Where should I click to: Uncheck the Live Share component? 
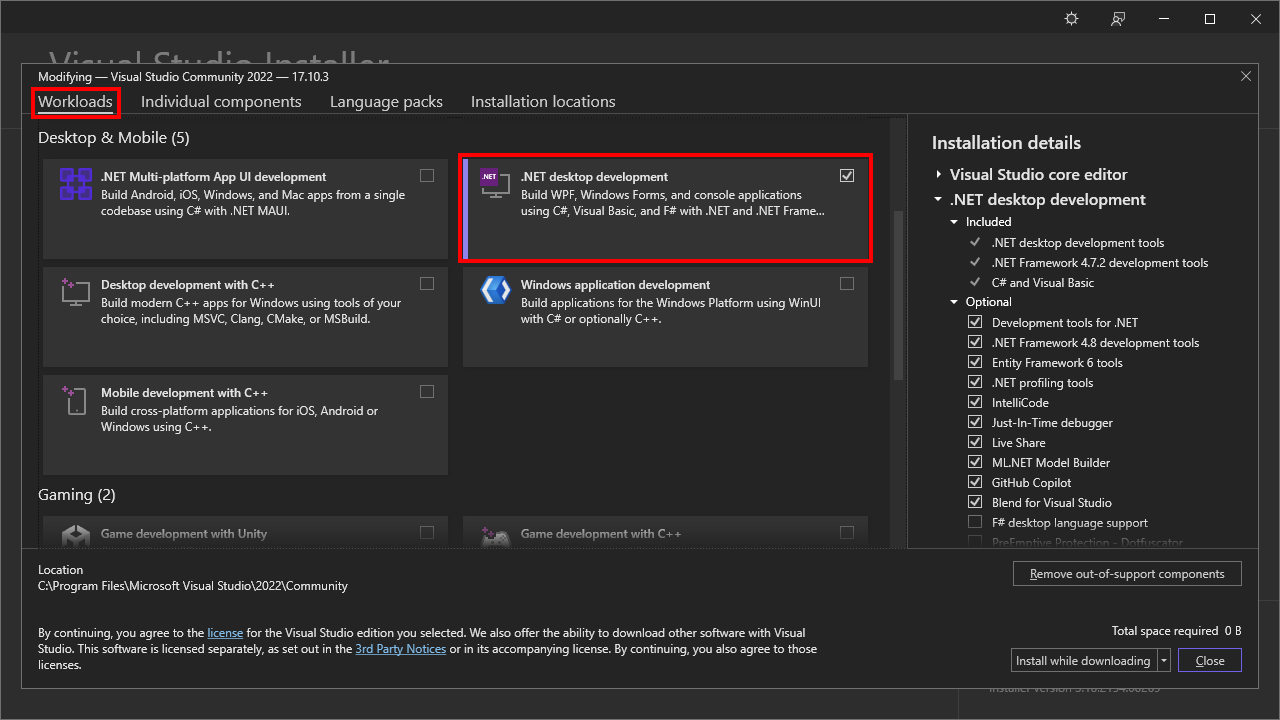point(975,442)
